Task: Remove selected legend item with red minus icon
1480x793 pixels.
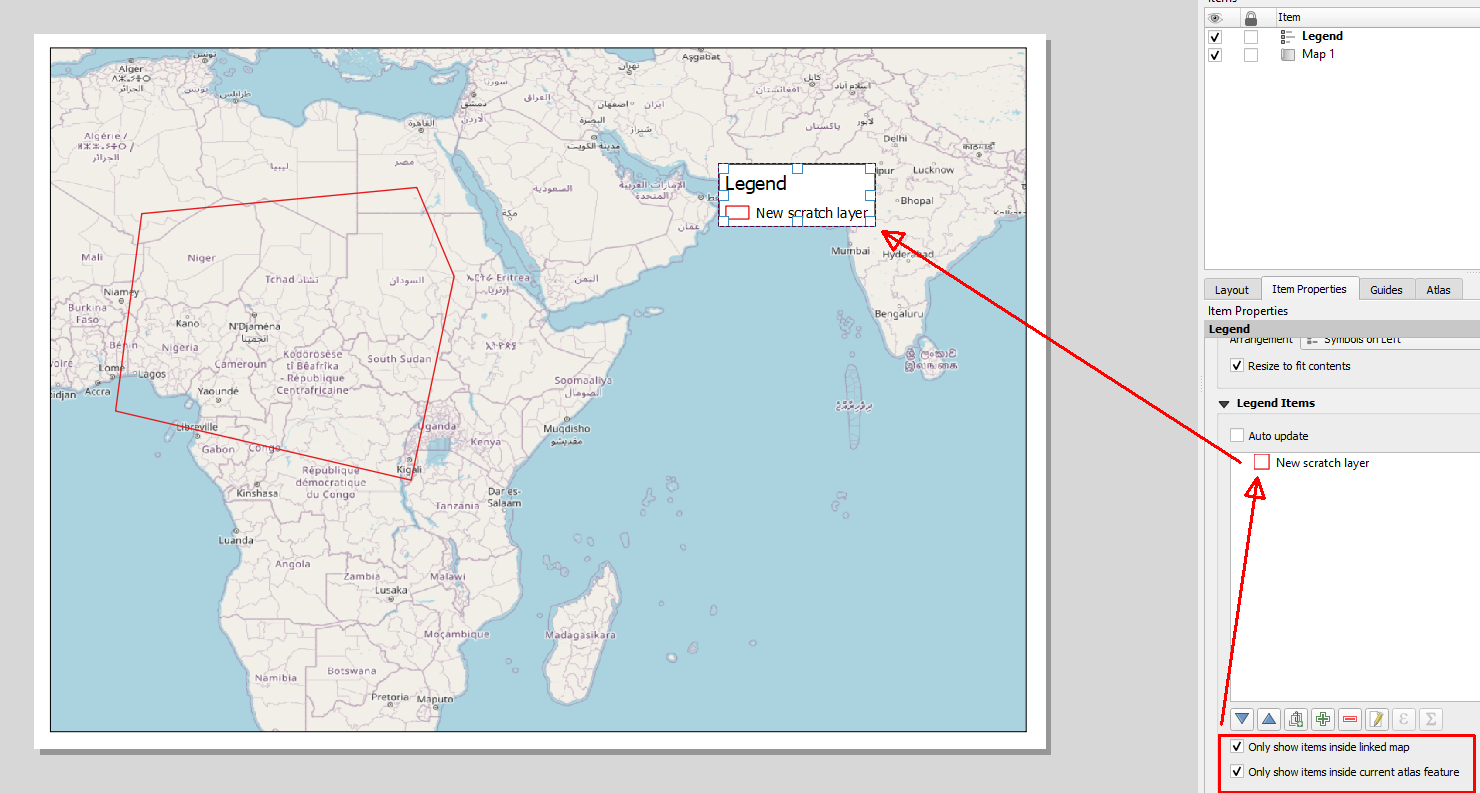Action: click(x=1348, y=718)
